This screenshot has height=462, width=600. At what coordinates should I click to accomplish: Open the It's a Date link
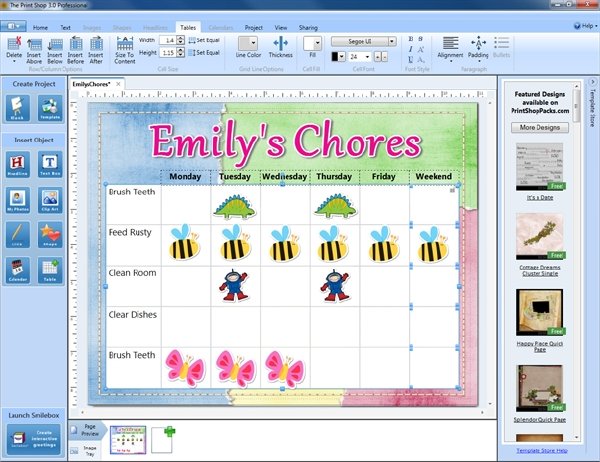click(540, 198)
